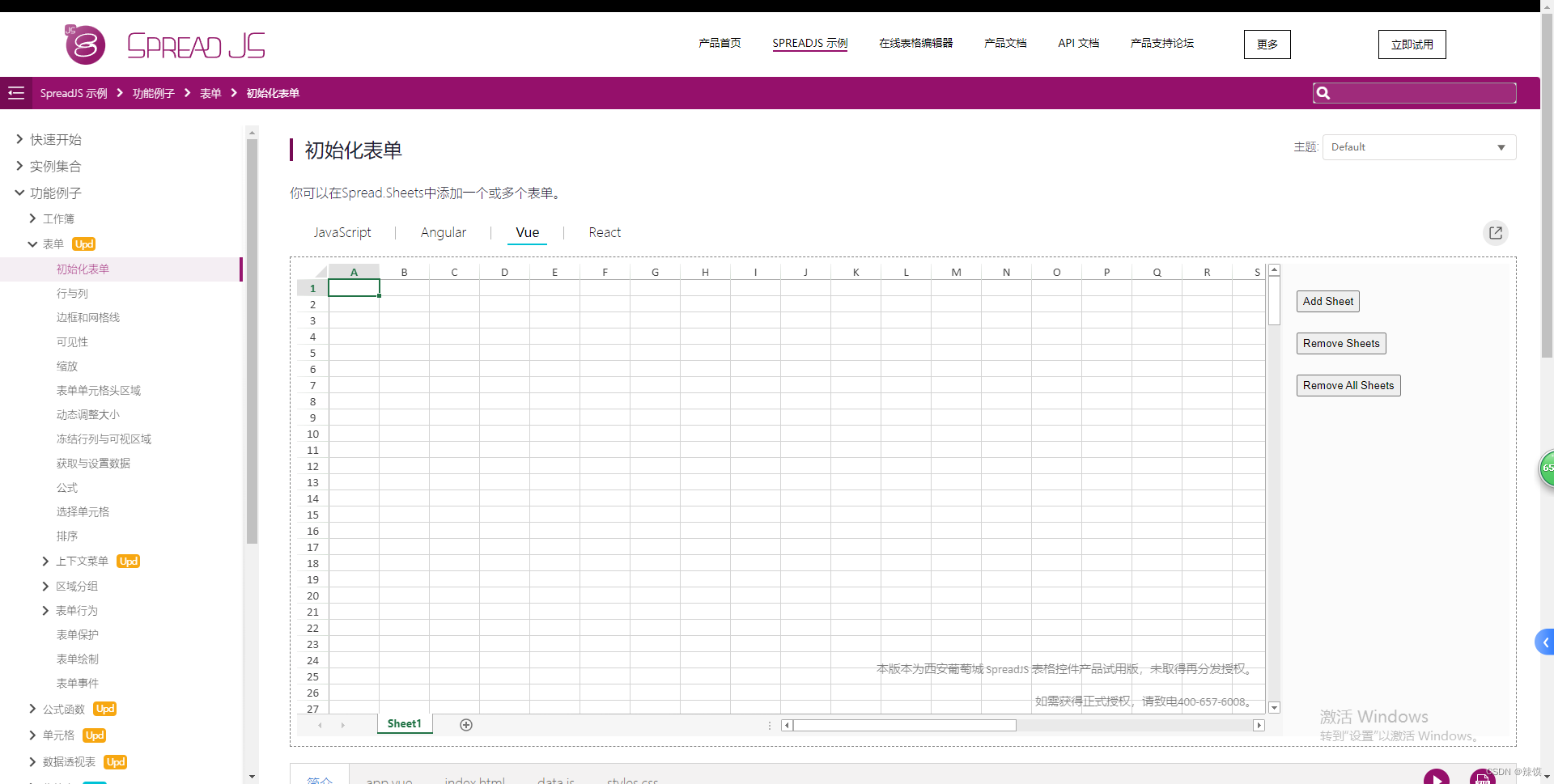Image resolution: width=1554 pixels, height=784 pixels.
Task: Switch to the Angular tab
Action: point(444,233)
